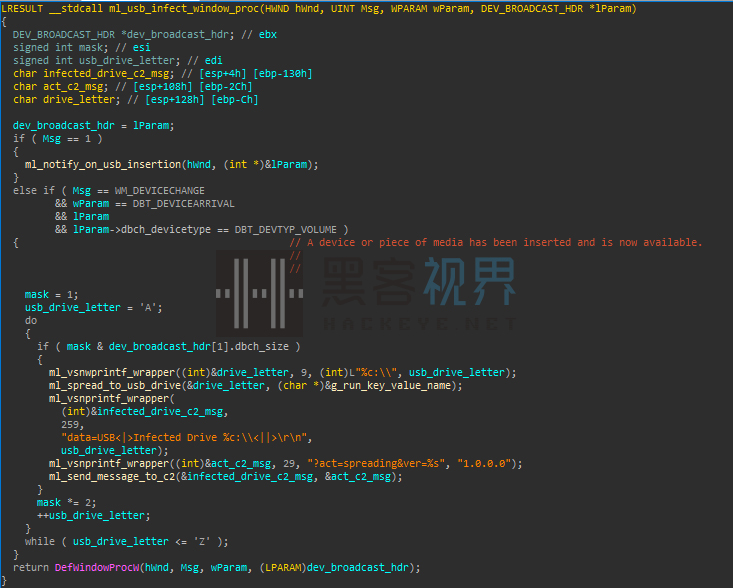Click the 'mask *= 2;' statement
The image size is (733, 588).
tap(66, 502)
